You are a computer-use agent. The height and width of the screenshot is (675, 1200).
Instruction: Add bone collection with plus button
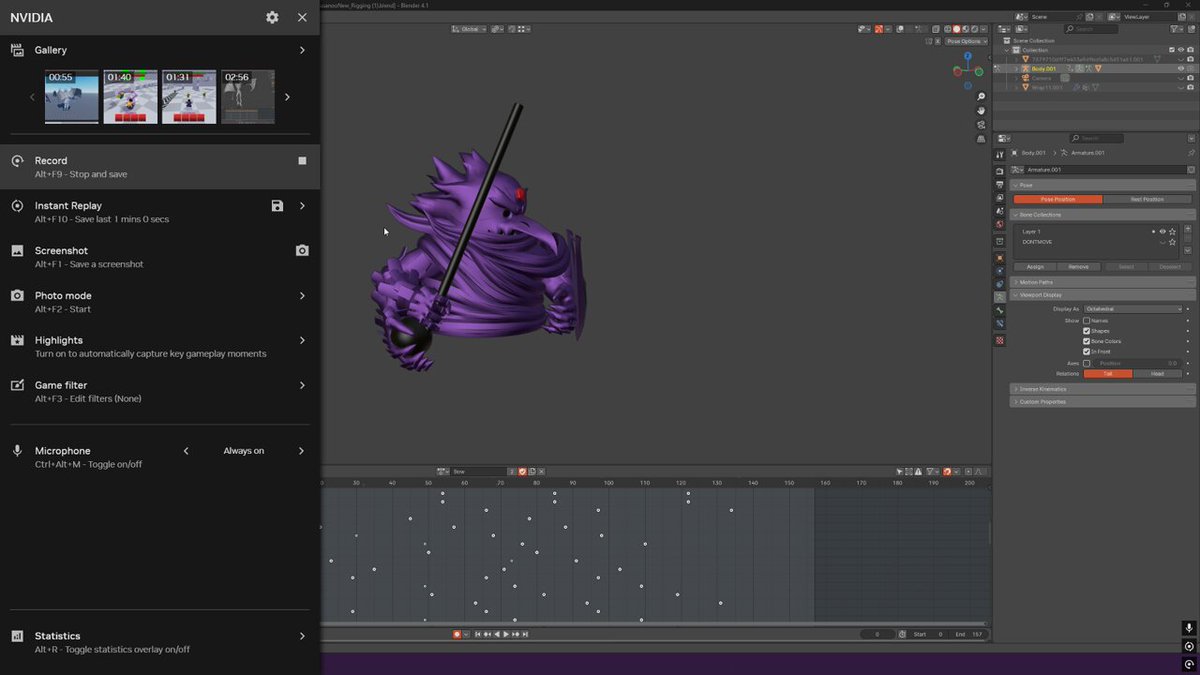coord(1188,229)
